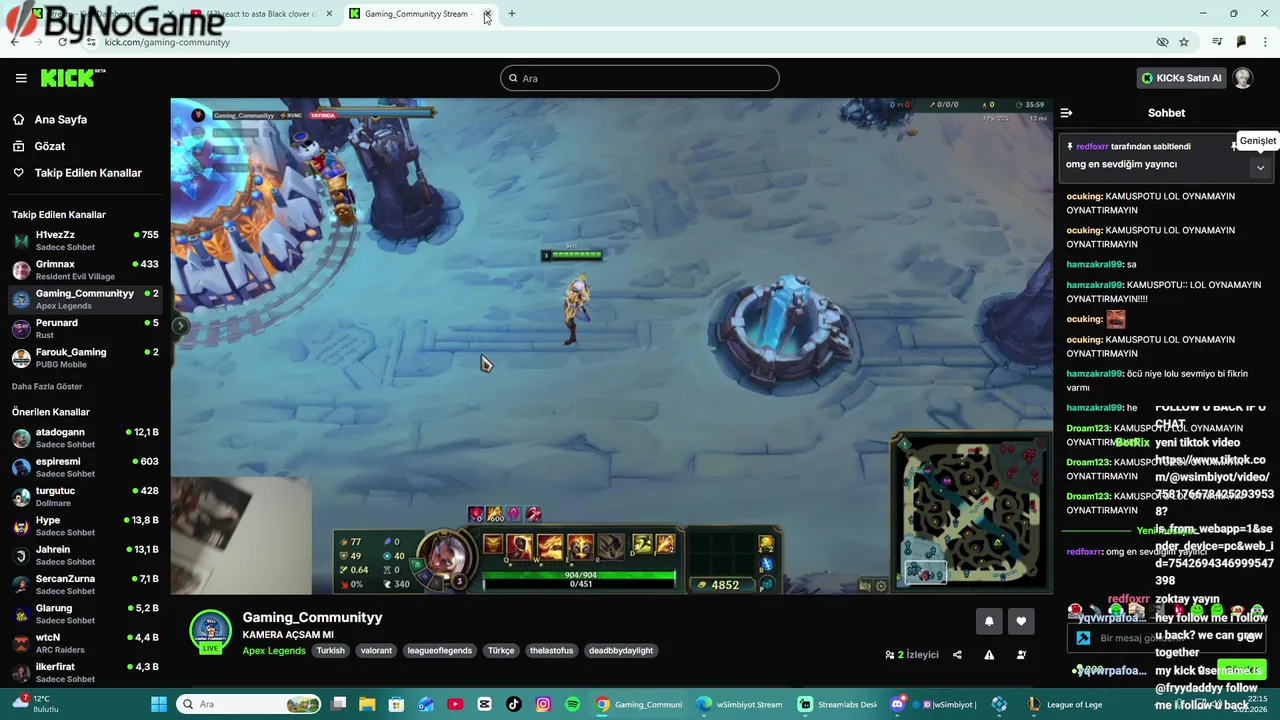This screenshot has height=720, width=1280.
Task: Click the Ara search field in Kick
Action: [640, 78]
